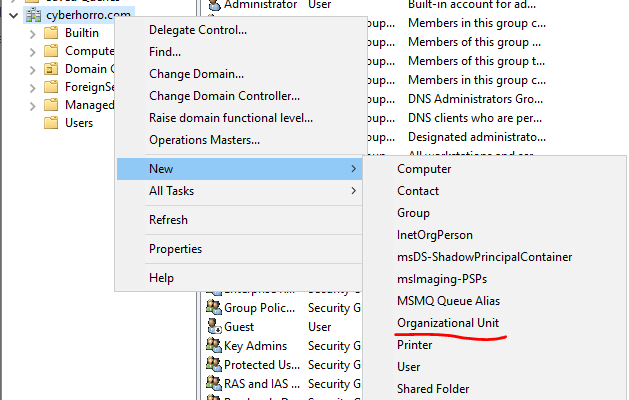Click Refresh in the context menu
This screenshot has width=629, height=400.
click(x=168, y=220)
